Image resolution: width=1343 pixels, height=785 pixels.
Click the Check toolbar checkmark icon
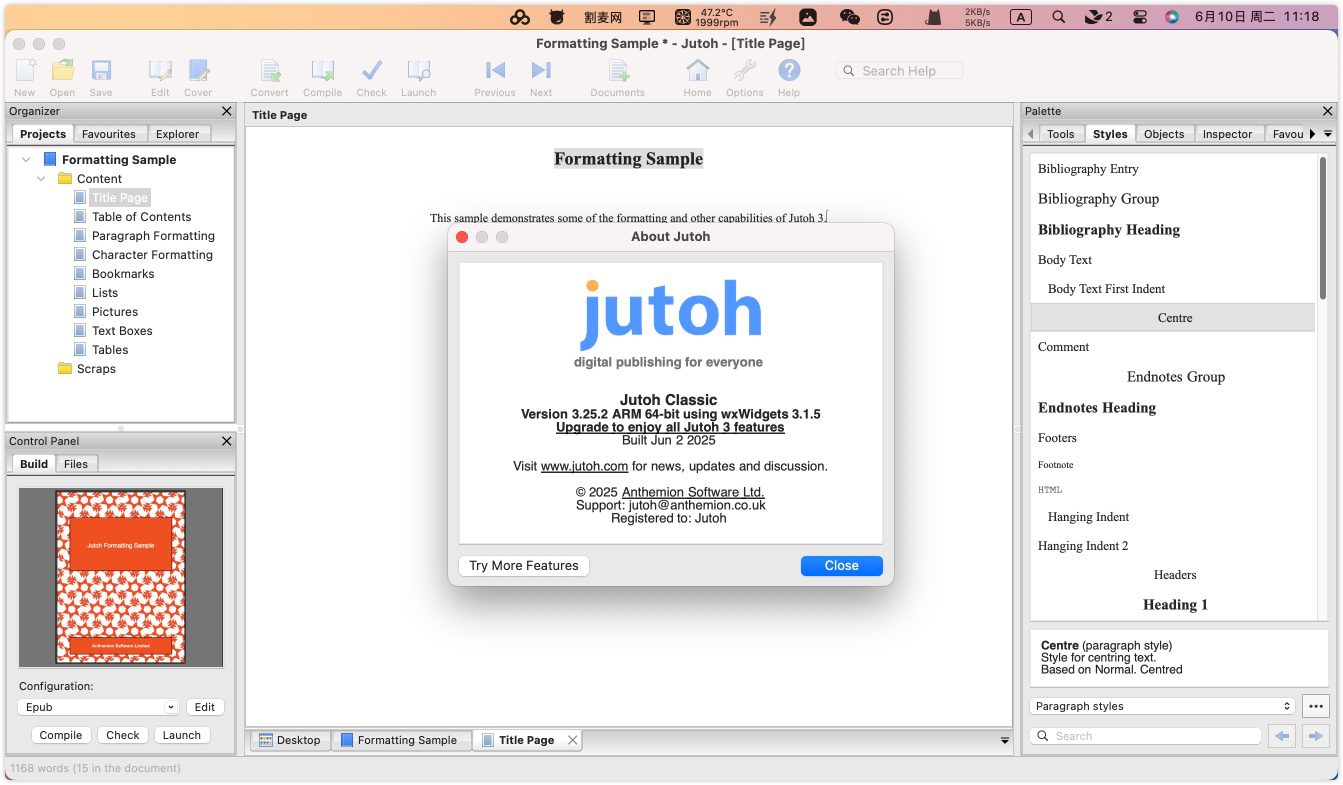pyautogui.click(x=371, y=72)
